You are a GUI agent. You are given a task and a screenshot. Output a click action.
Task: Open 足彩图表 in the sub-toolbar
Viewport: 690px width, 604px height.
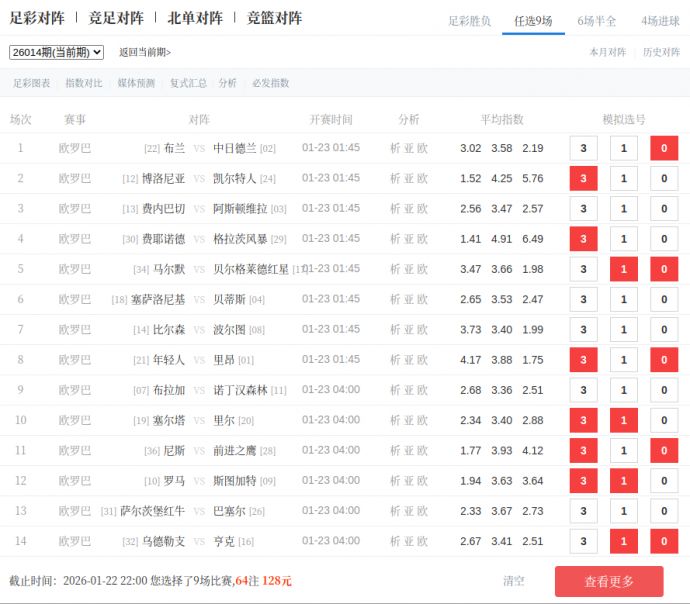click(x=32, y=83)
